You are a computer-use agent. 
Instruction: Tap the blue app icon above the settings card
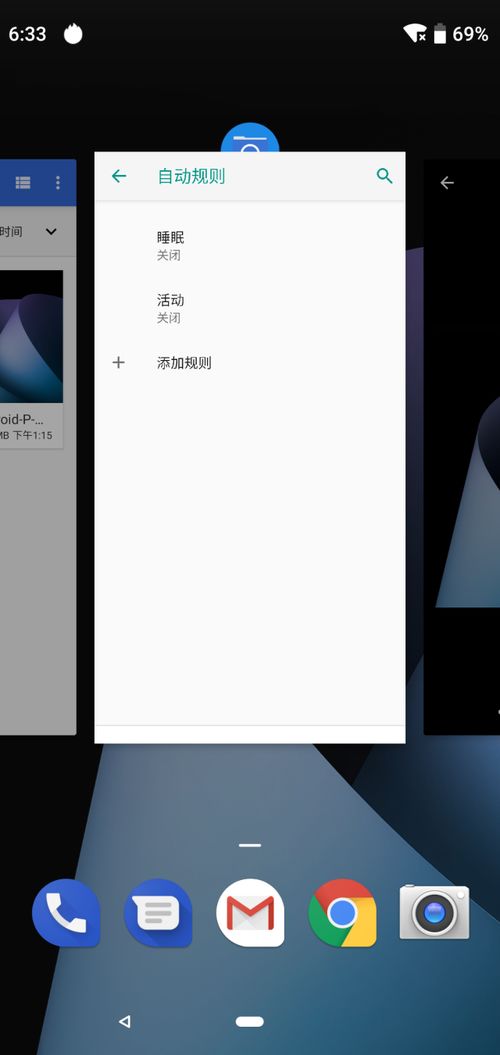click(x=250, y=138)
